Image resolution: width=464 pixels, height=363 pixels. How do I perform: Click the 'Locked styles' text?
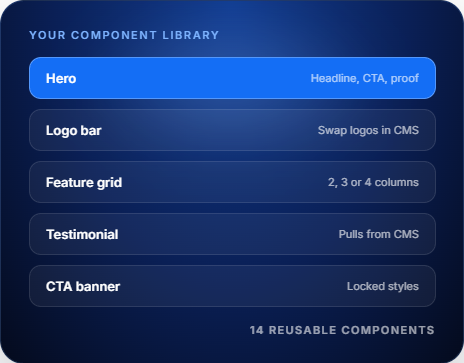point(383,286)
